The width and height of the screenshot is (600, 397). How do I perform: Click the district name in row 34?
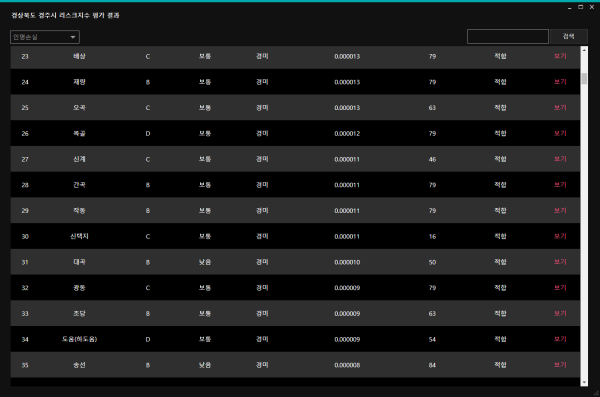point(80,339)
